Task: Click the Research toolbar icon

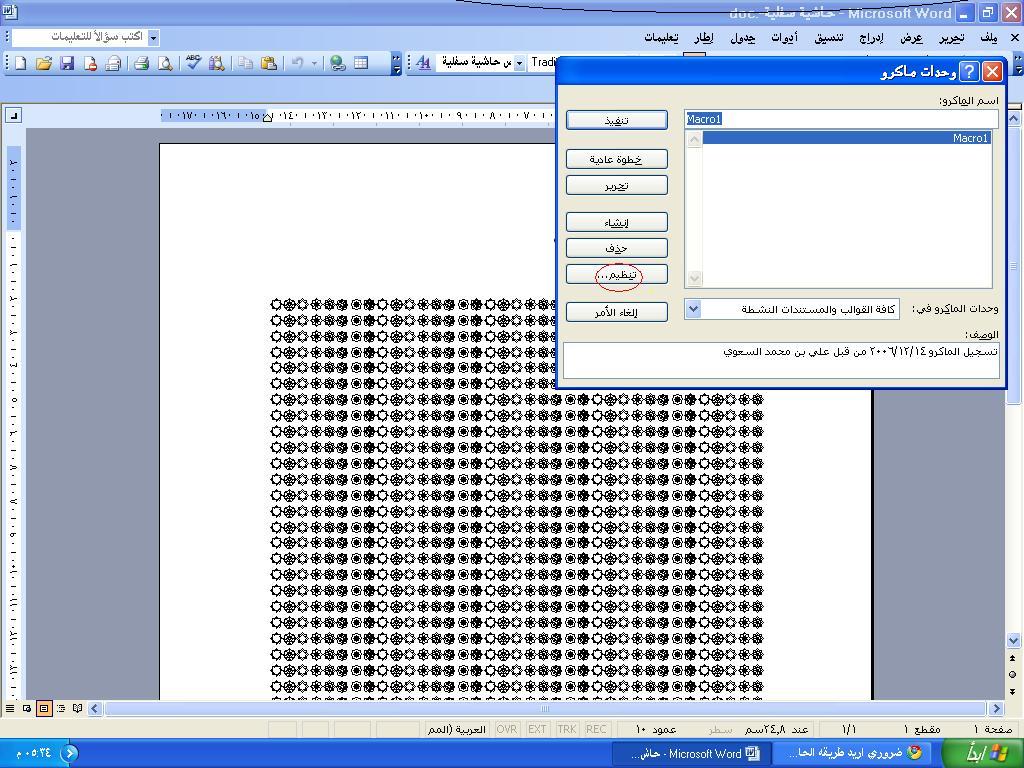Action: pyautogui.click(x=217, y=63)
